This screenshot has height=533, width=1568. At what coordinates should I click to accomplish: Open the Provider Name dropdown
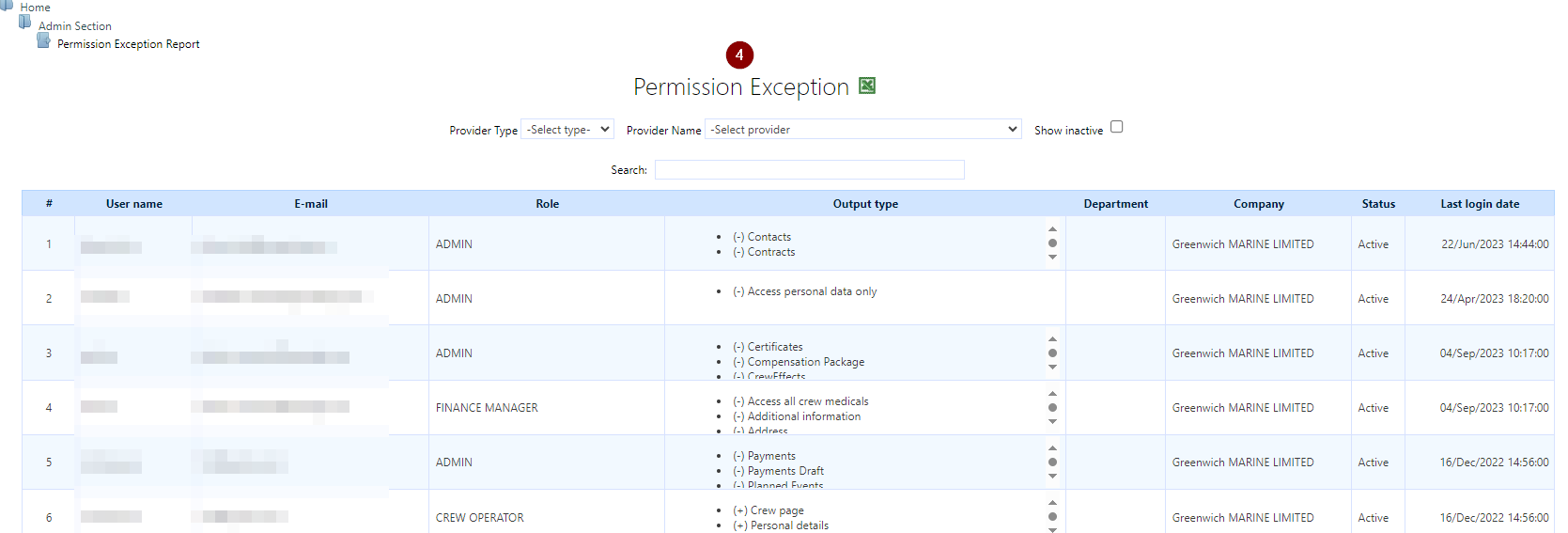tap(862, 130)
